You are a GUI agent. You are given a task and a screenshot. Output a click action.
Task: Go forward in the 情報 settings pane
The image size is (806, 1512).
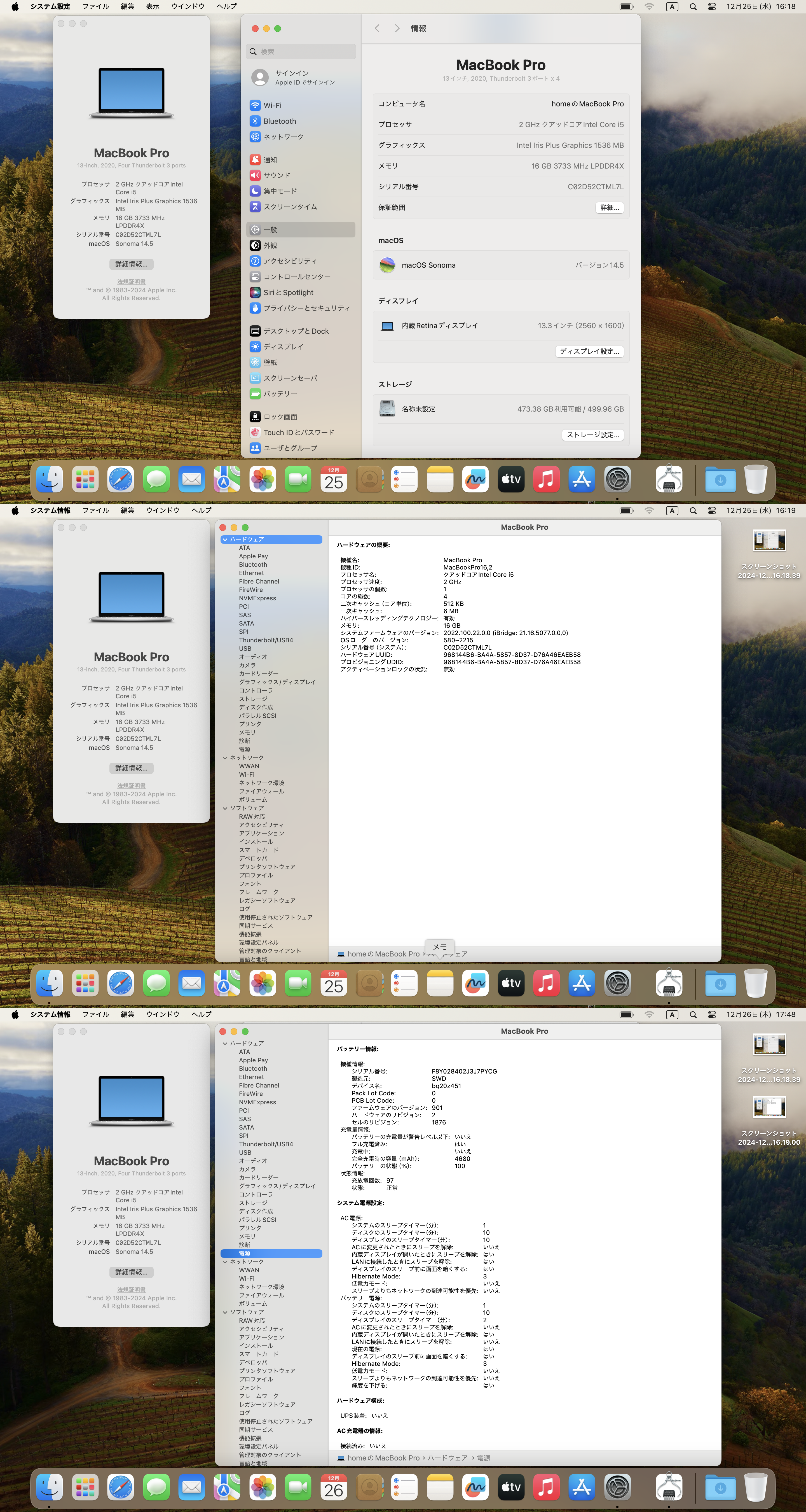pyautogui.click(x=397, y=28)
